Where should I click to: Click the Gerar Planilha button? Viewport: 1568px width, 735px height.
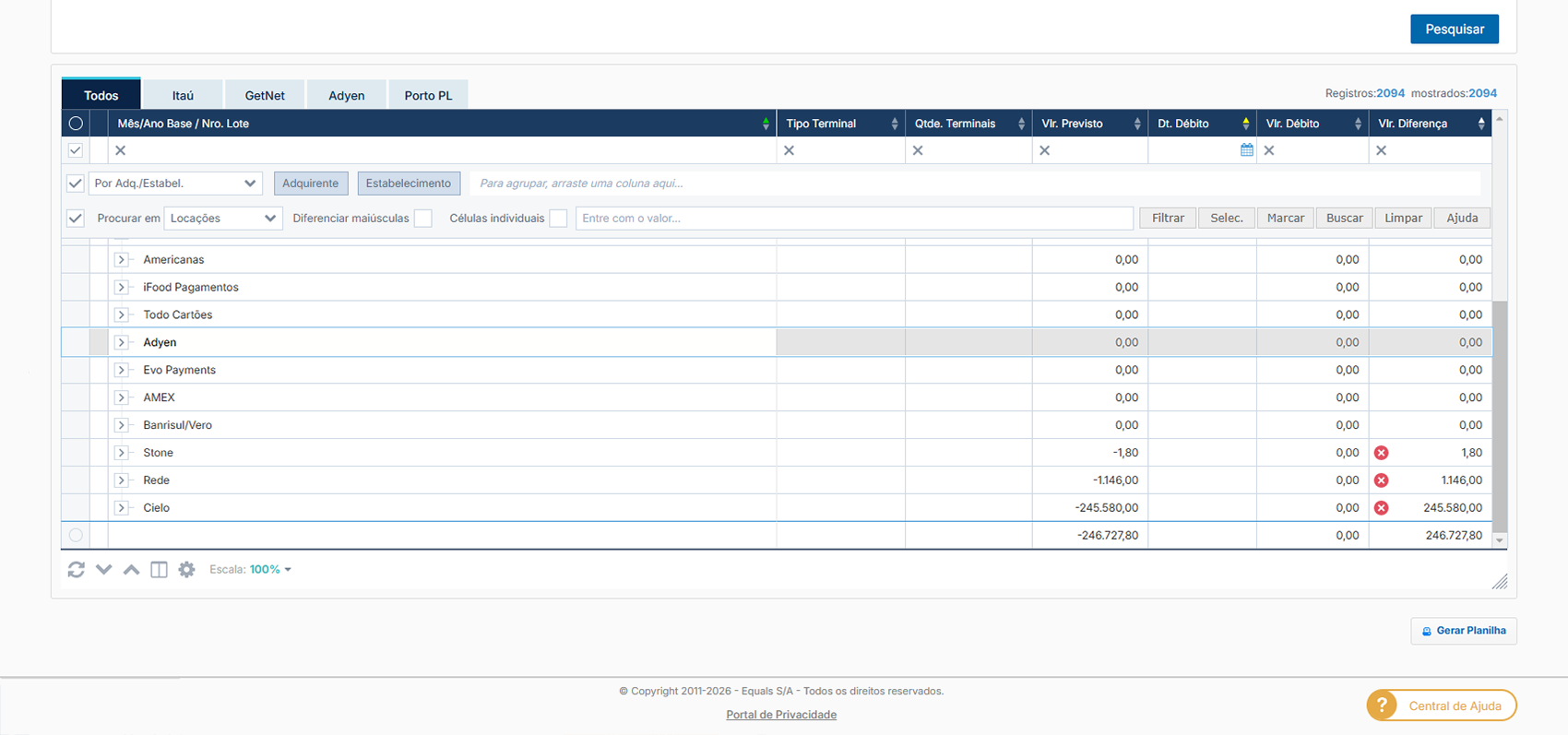[1463, 631]
